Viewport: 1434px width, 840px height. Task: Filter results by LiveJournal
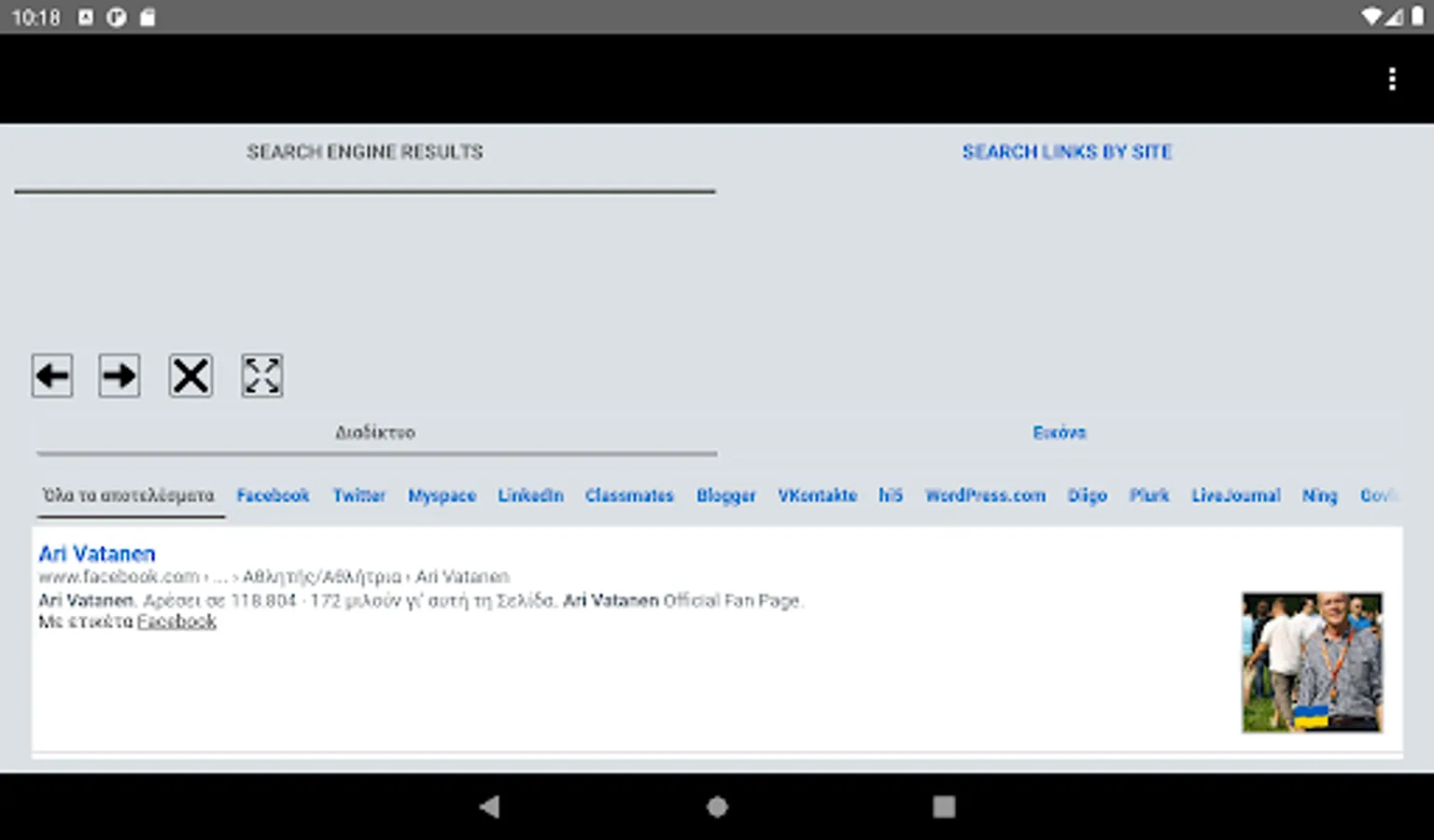coord(1236,496)
